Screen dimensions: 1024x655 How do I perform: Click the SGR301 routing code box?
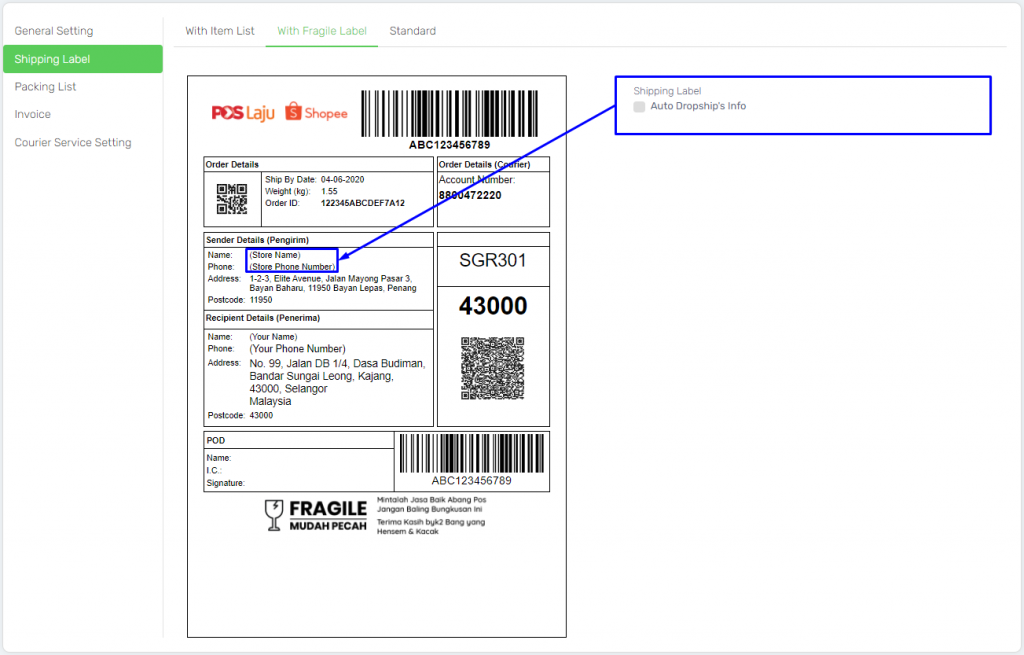(493, 259)
